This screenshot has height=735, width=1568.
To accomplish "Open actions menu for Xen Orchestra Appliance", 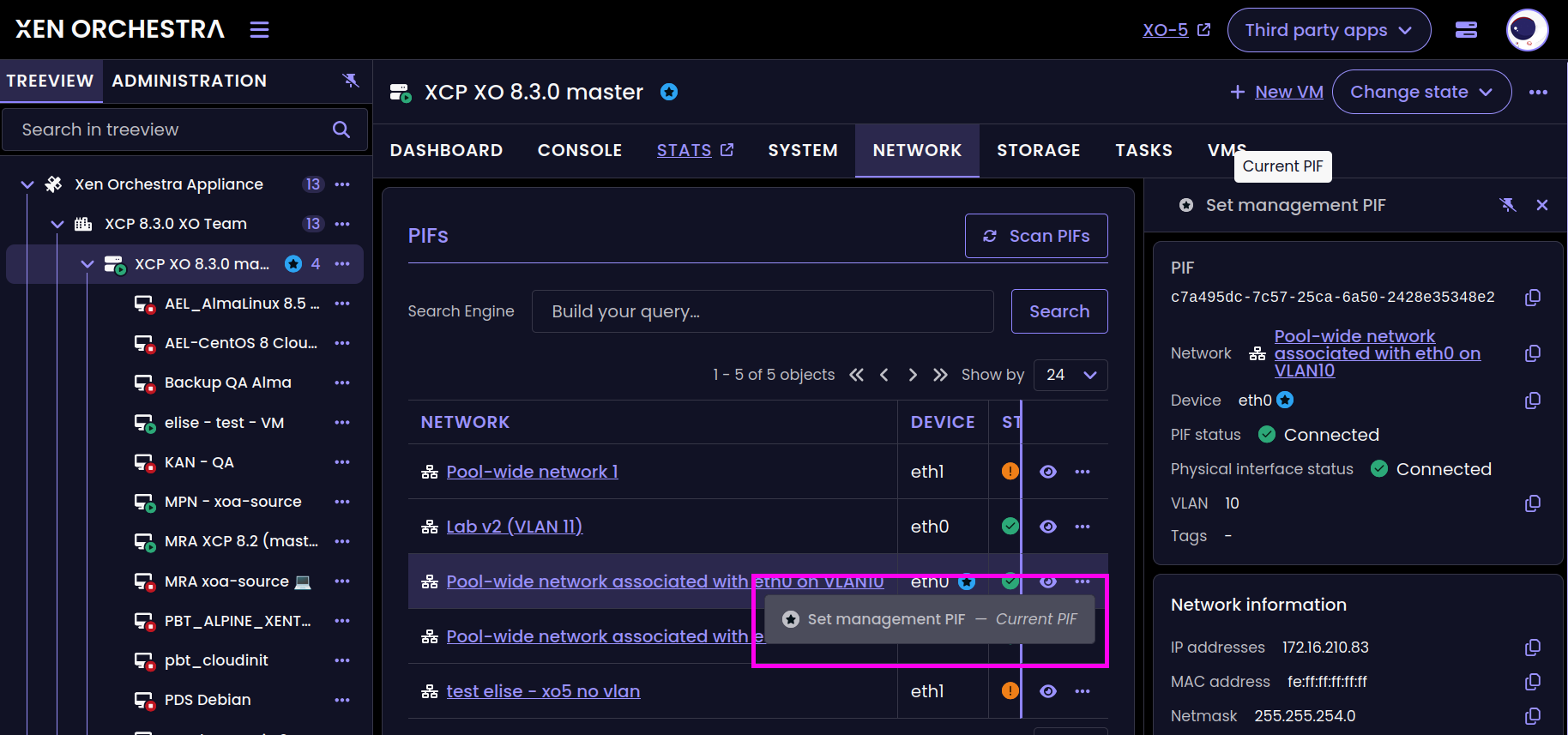I will 342,184.
